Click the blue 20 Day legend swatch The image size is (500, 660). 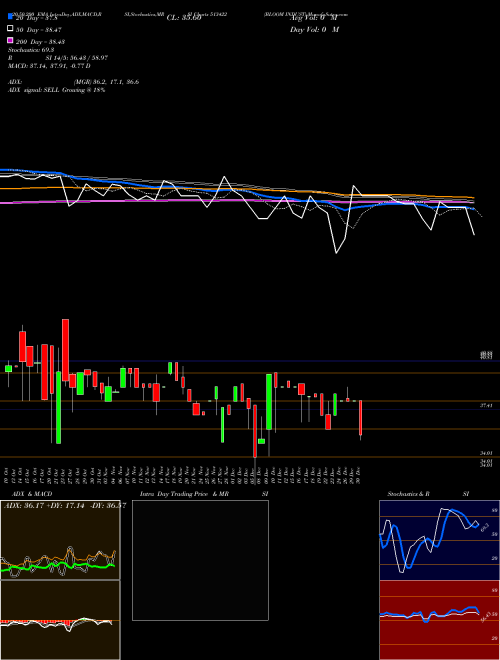(x=11, y=17)
